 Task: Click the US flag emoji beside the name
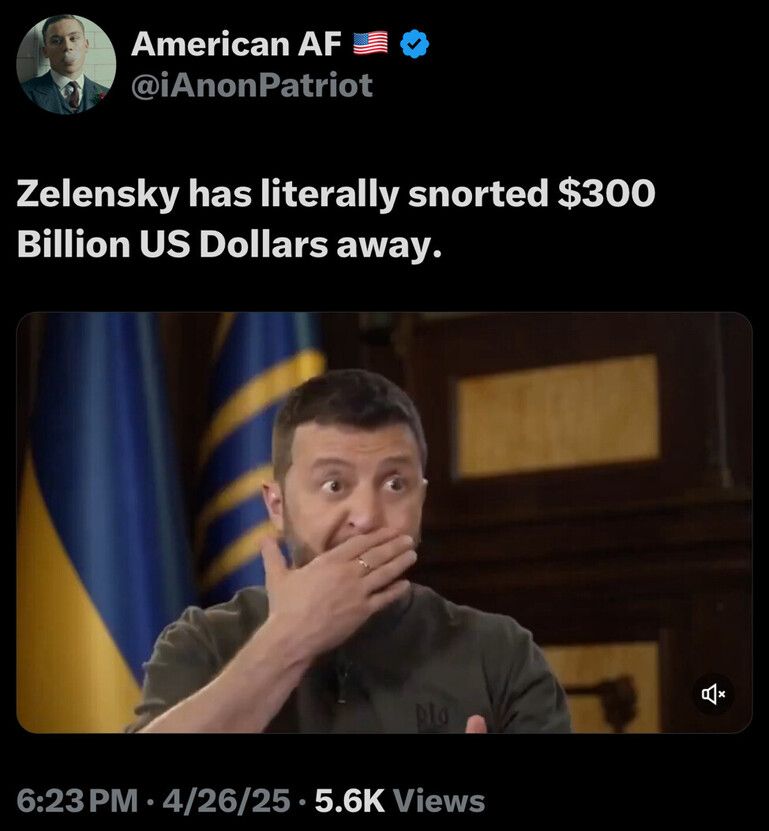click(x=370, y=43)
